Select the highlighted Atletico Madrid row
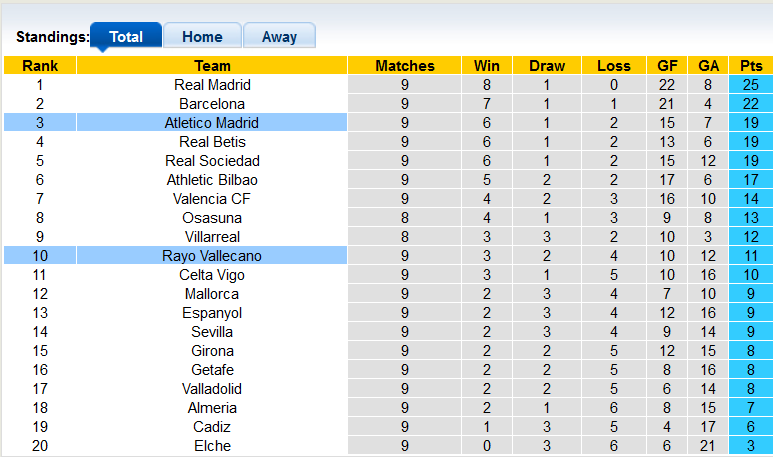 pos(212,123)
